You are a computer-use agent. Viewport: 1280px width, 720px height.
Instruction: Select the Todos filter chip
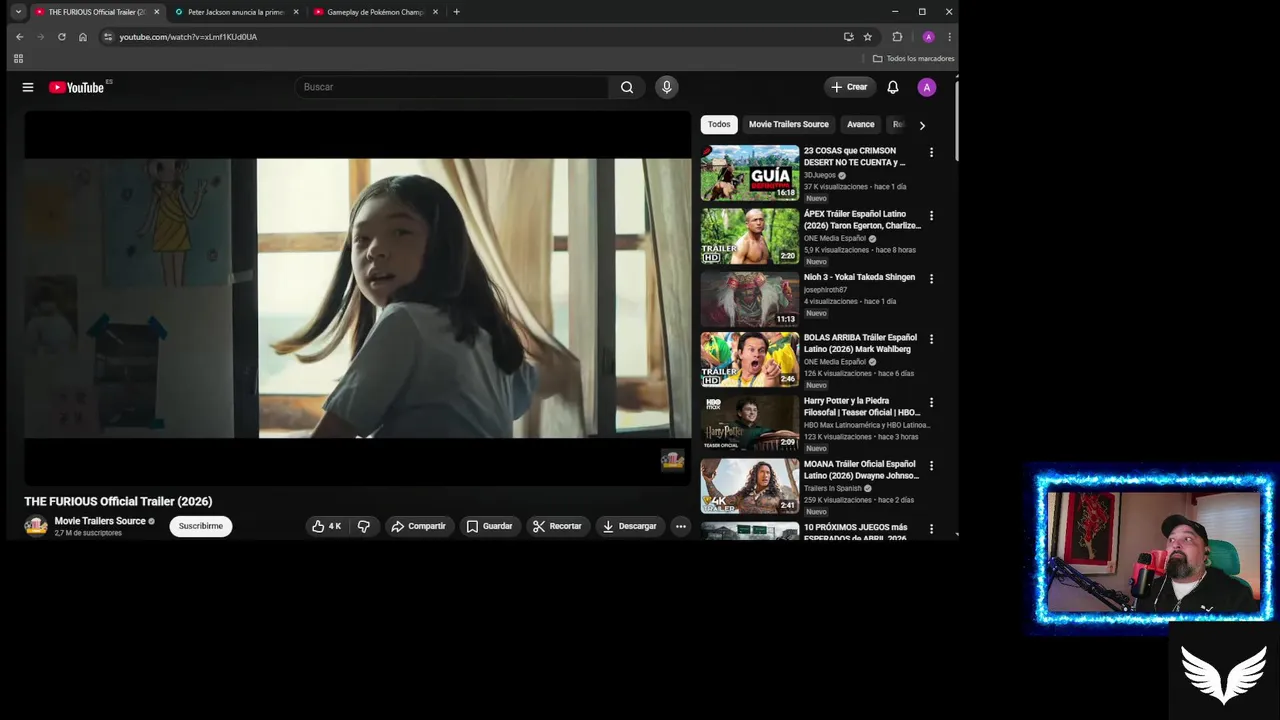(x=719, y=124)
